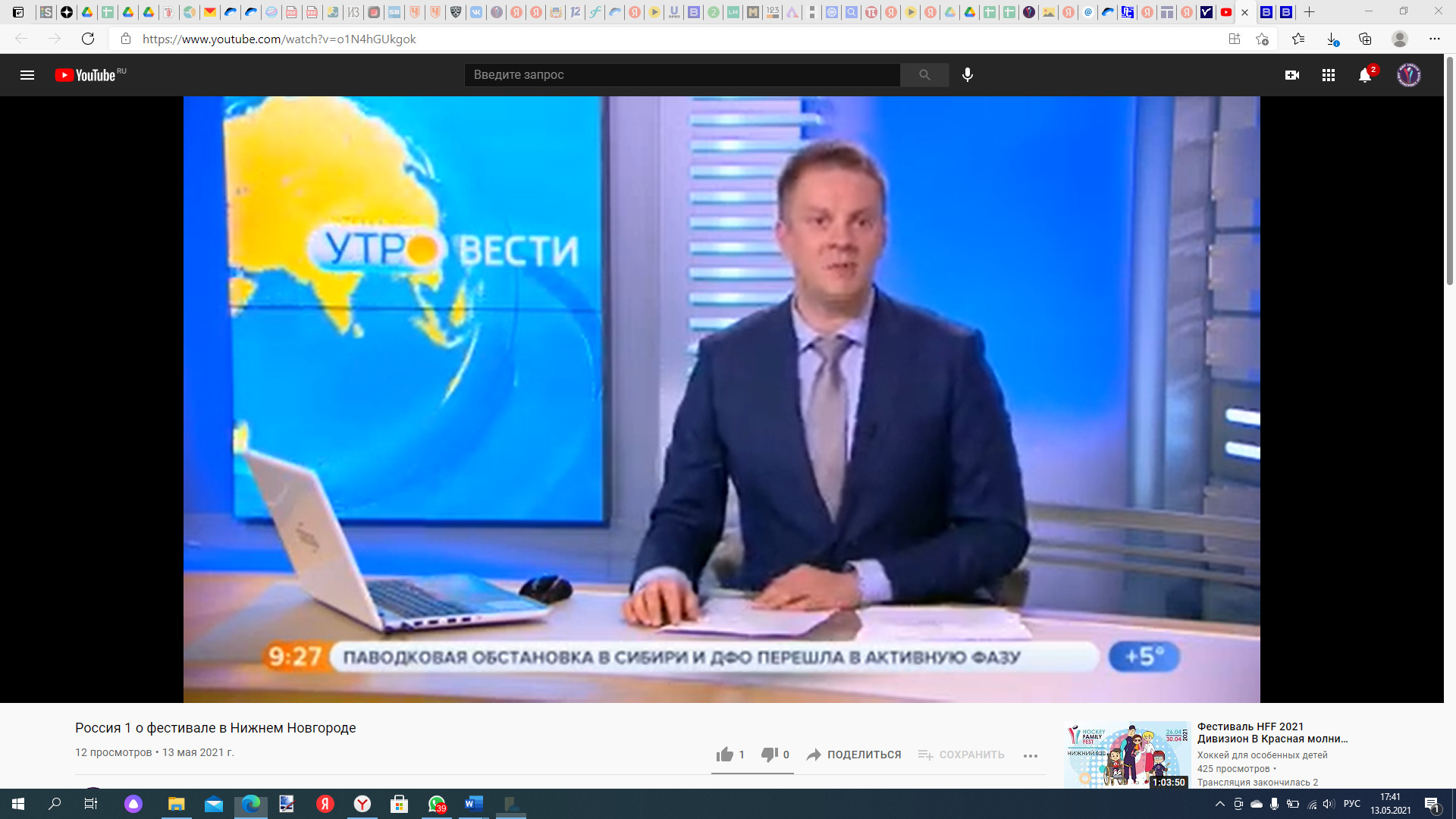
Task: Click the page vertical scrollbar
Action: point(1449,171)
